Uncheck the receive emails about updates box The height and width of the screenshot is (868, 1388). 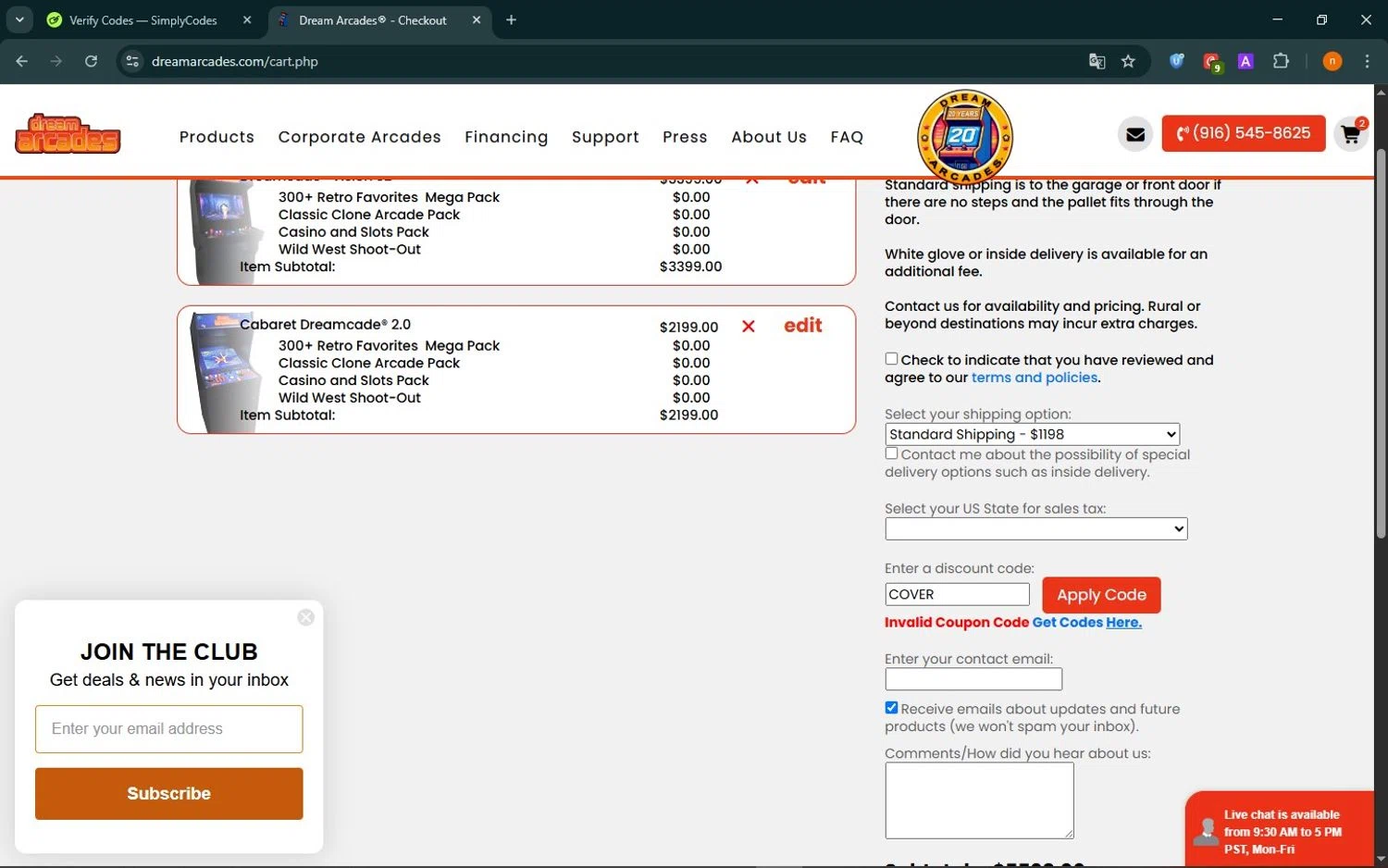coord(891,708)
